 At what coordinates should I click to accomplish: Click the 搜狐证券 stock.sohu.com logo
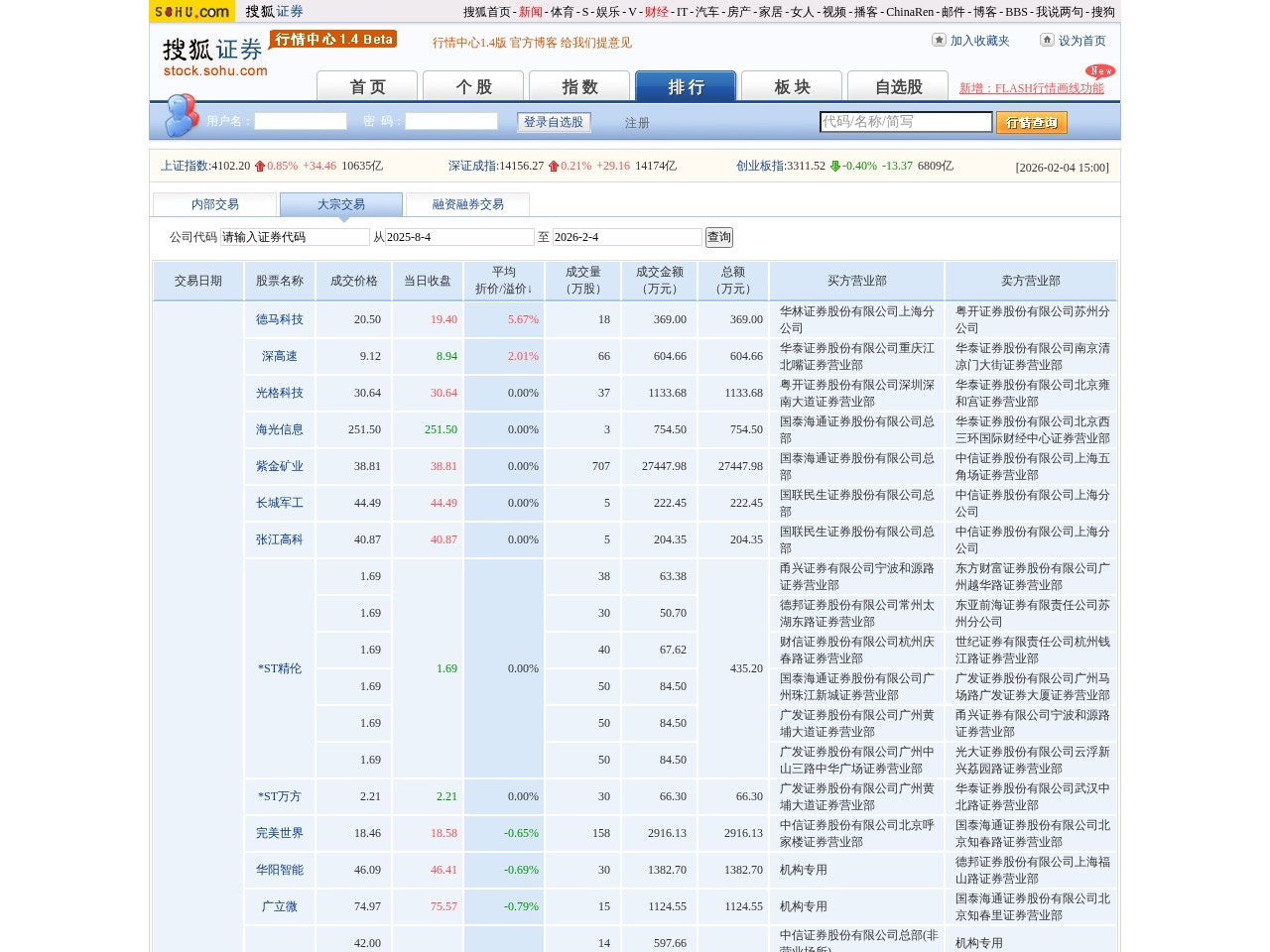tap(214, 57)
